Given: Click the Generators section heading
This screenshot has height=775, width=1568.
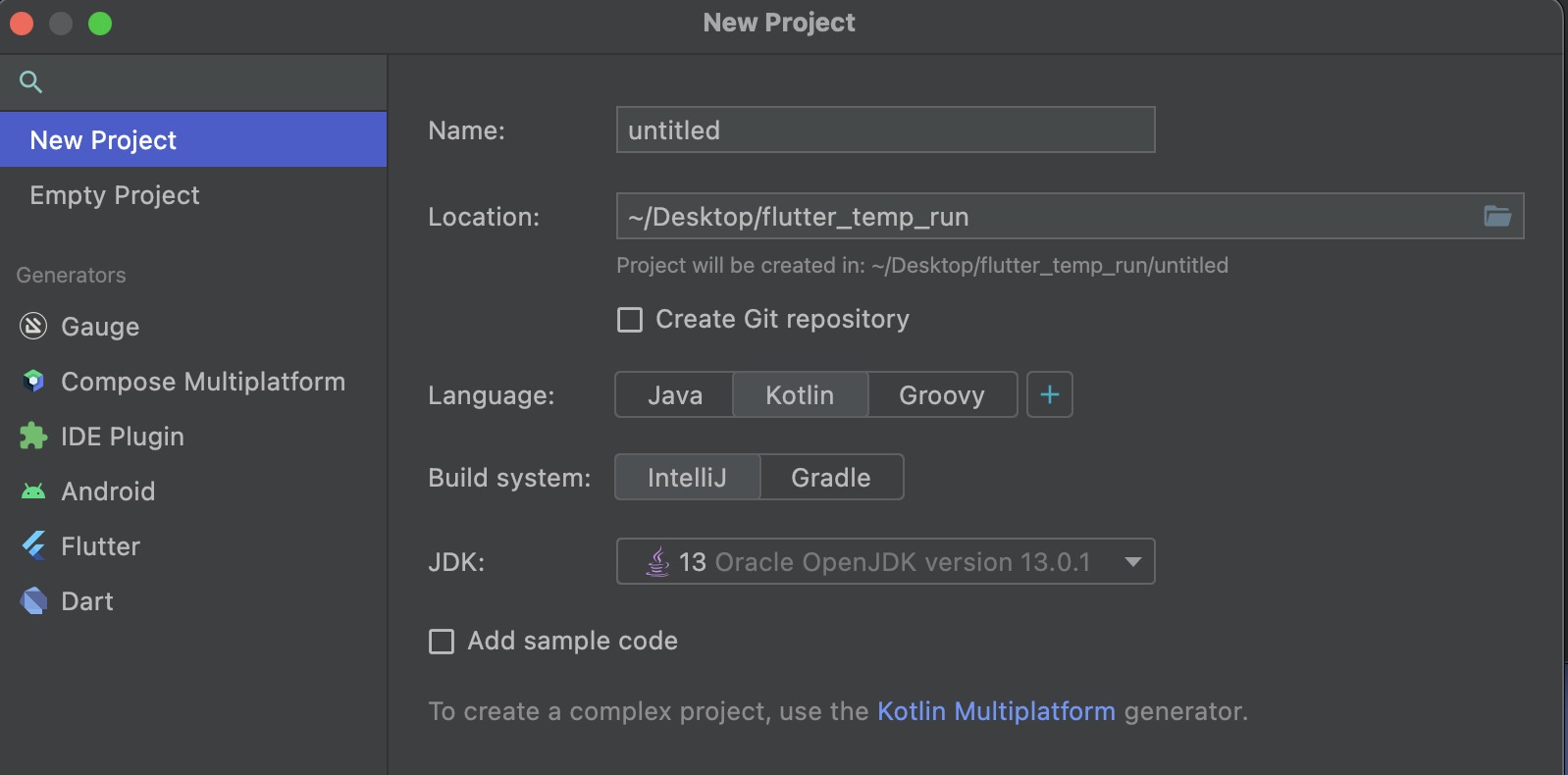Looking at the screenshot, I should pyautogui.click(x=71, y=275).
